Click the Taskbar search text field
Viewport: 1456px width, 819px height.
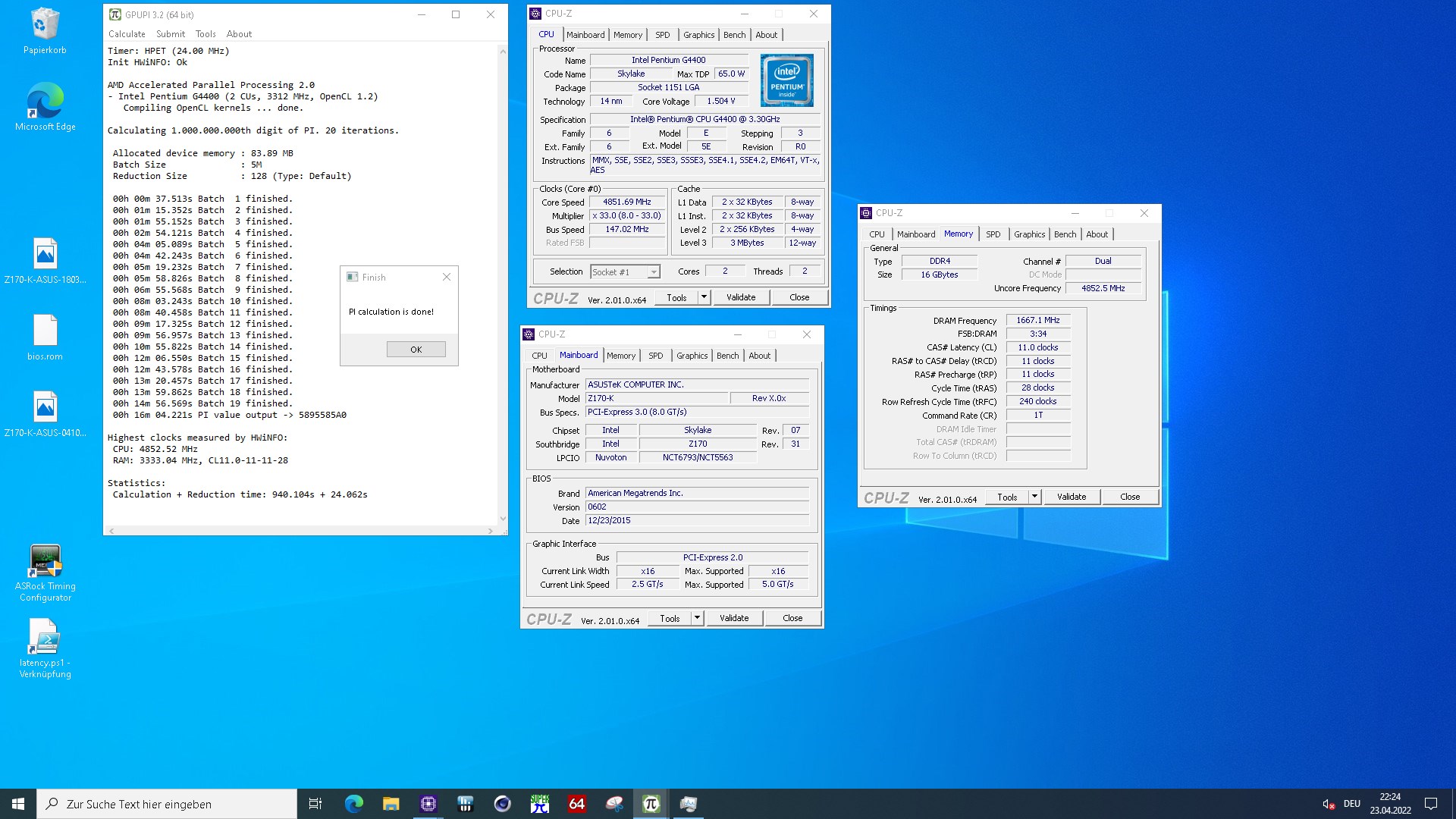(x=167, y=804)
